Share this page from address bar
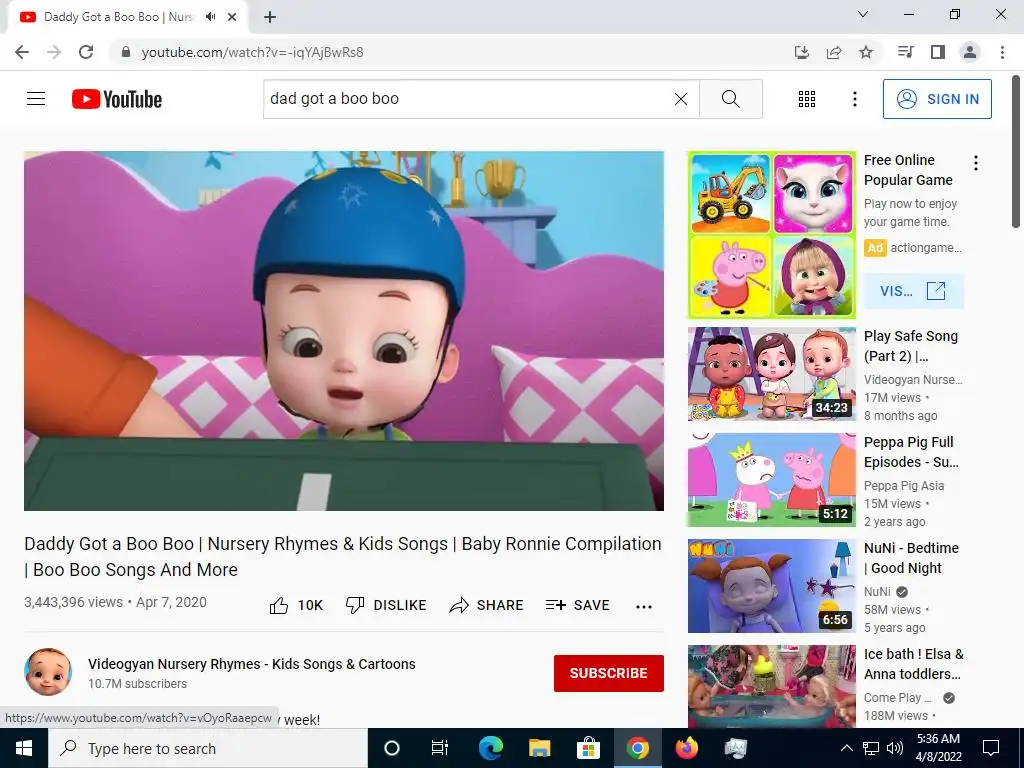This screenshot has height=768, width=1024. click(834, 52)
